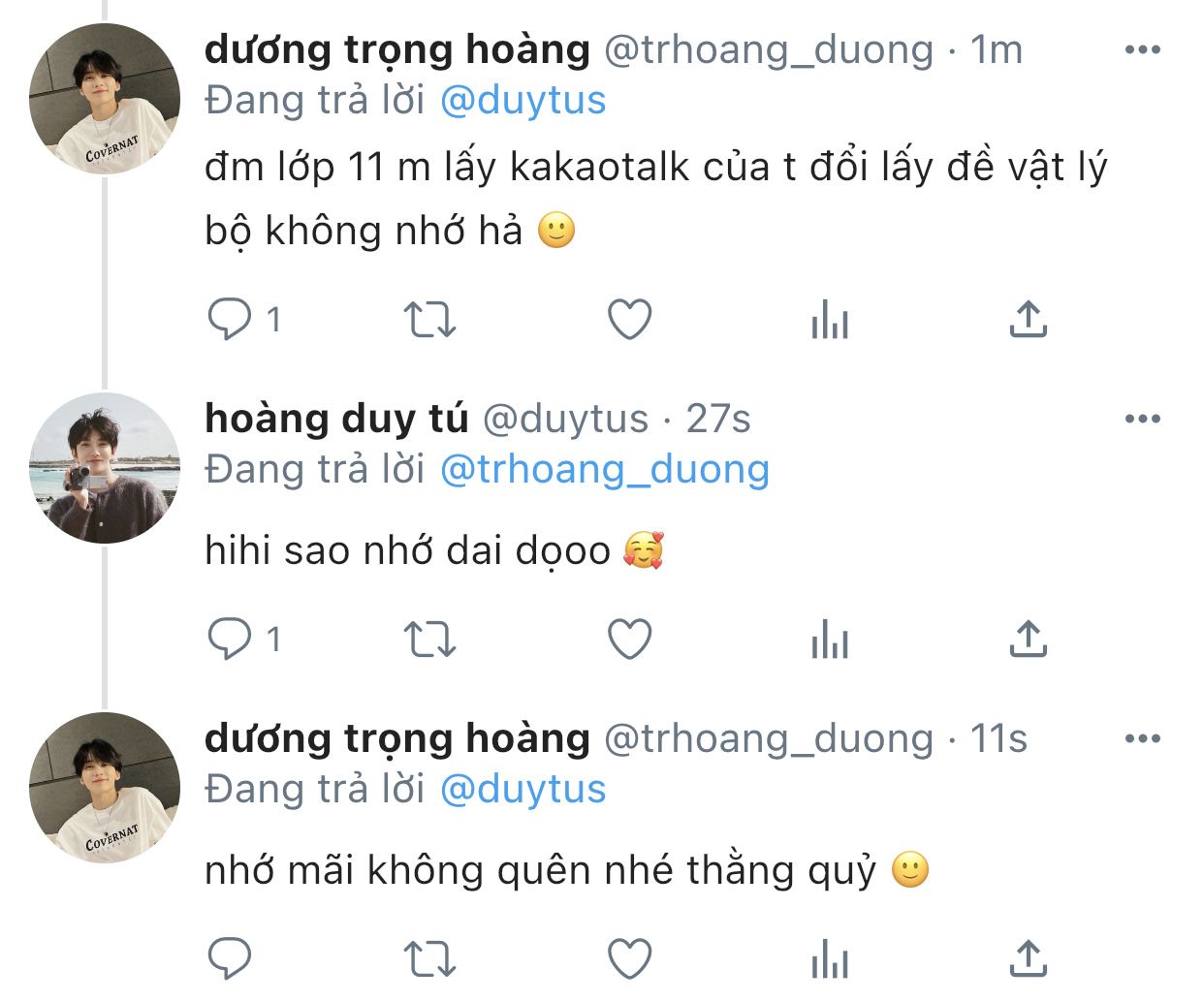Open @duytus mention link in first tweet

523,100
